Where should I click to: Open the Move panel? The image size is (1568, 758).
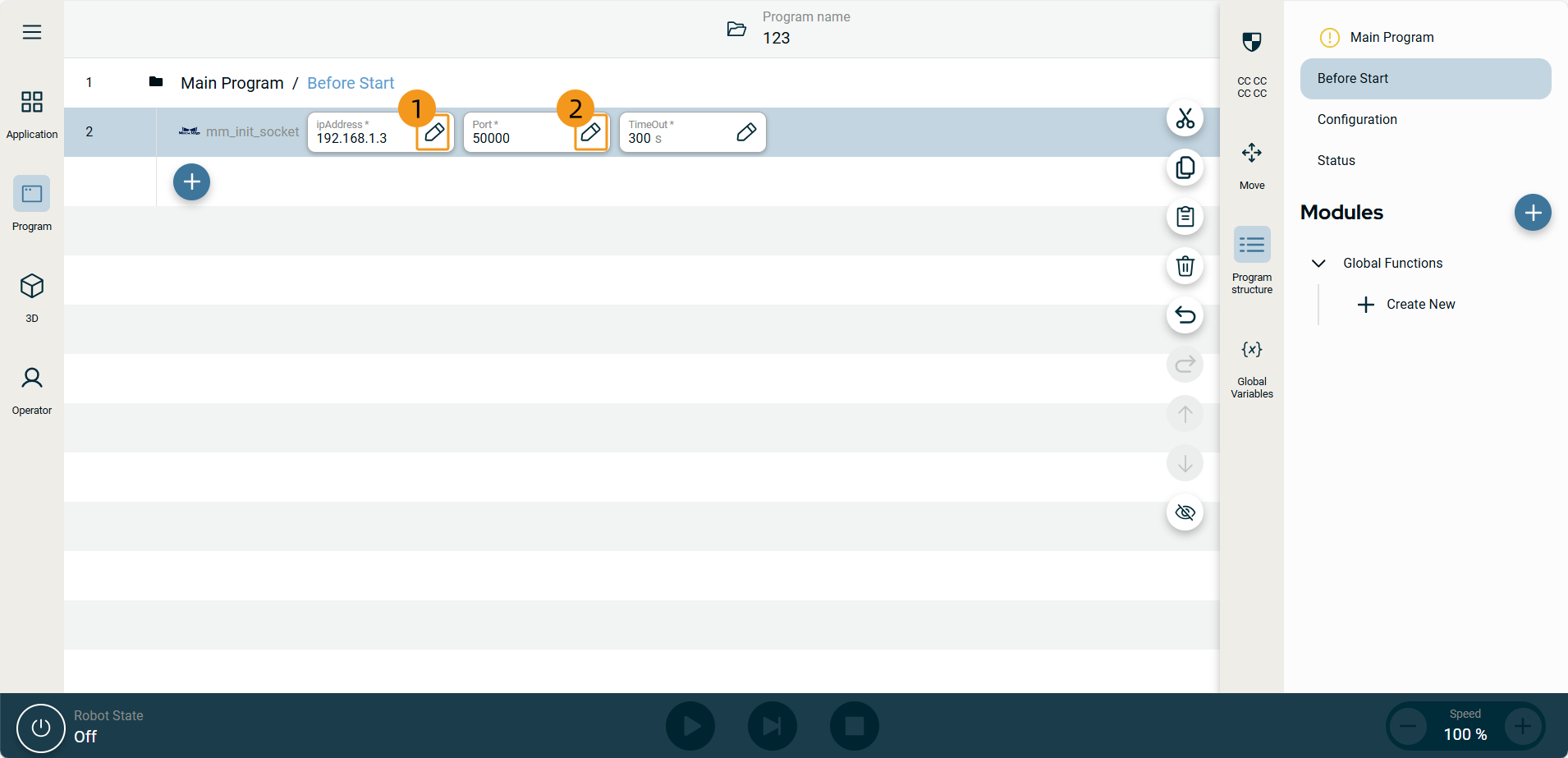click(x=1252, y=165)
